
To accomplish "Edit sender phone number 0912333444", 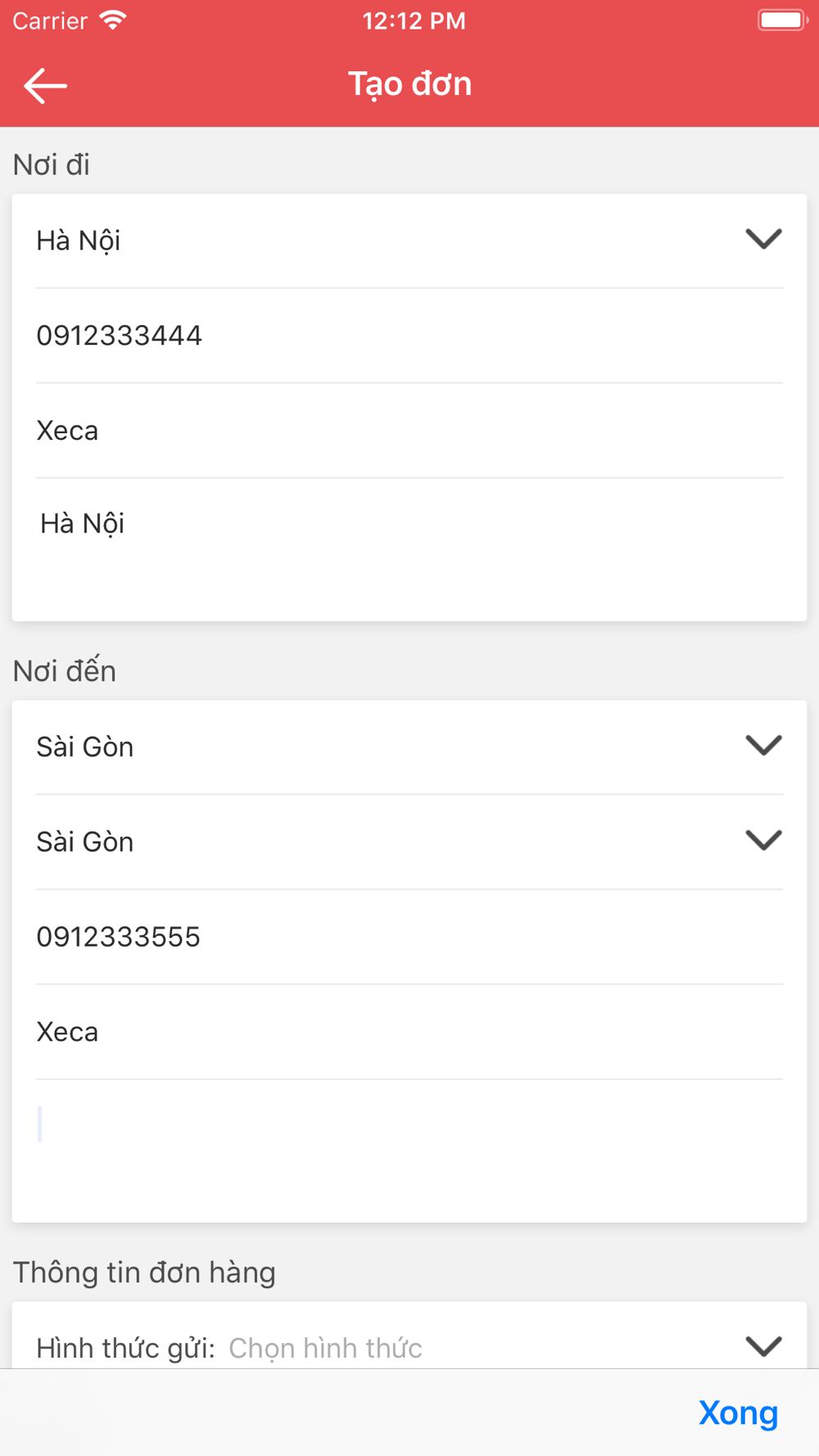I will point(409,336).
